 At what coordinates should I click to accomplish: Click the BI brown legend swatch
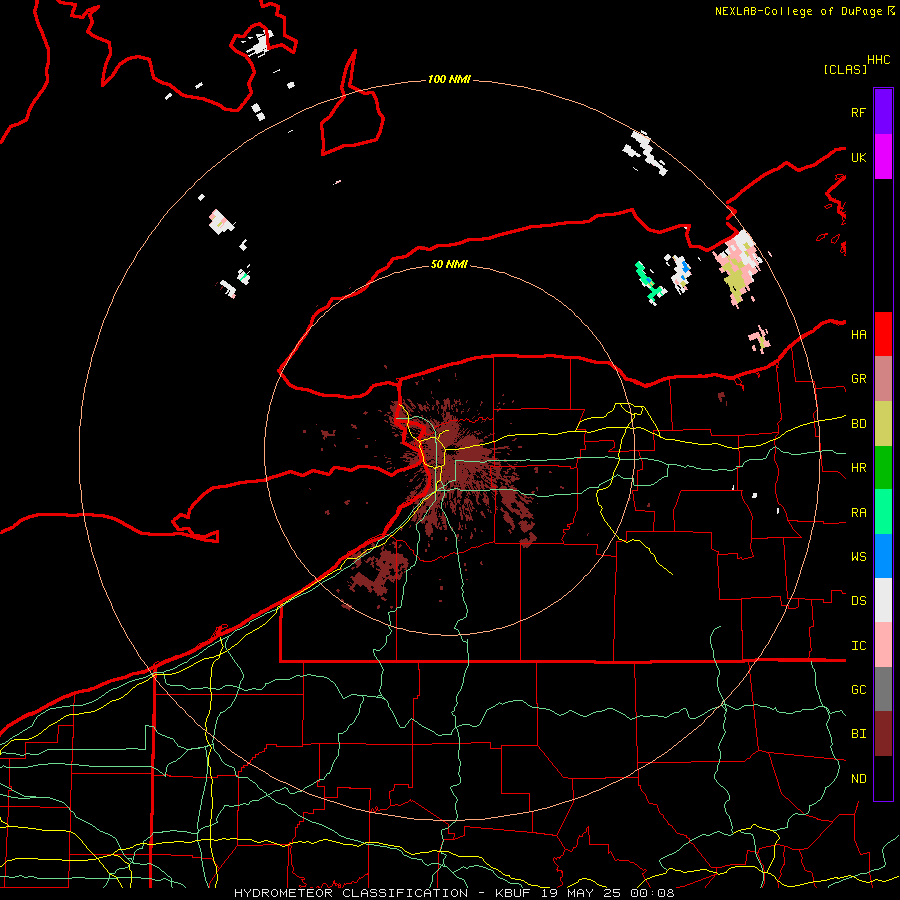pyautogui.click(x=883, y=734)
